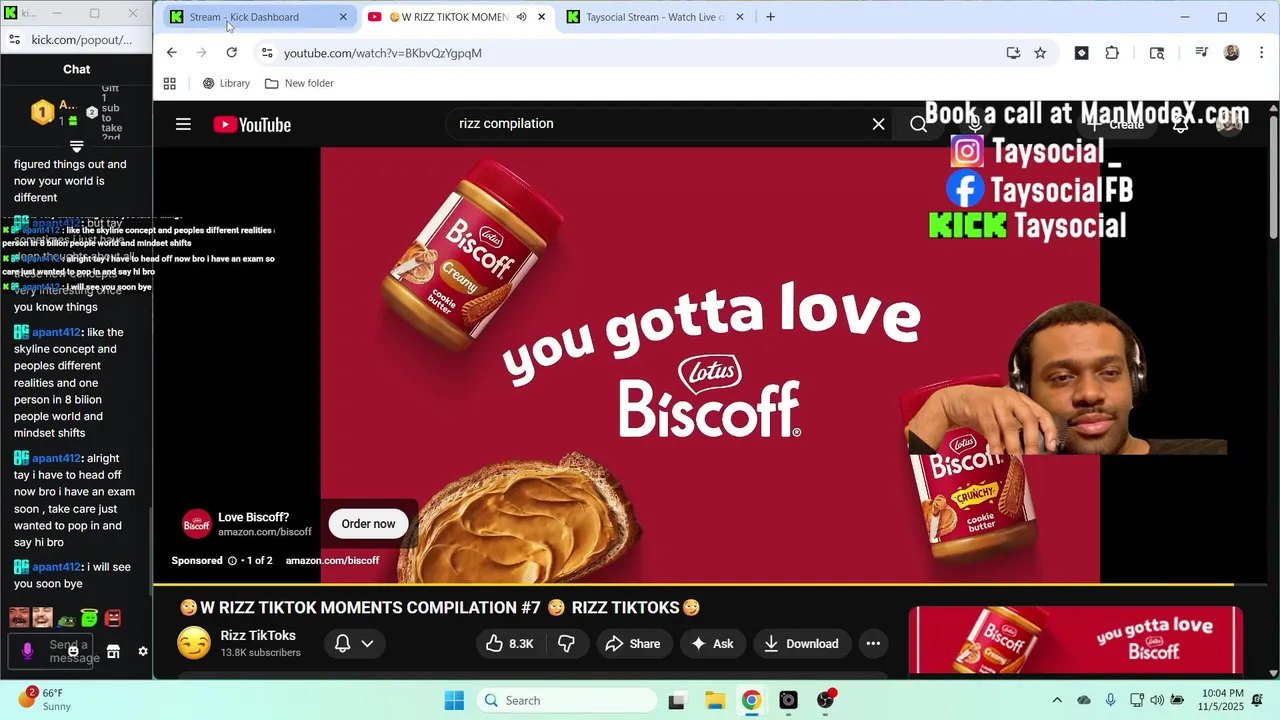Viewport: 1280px width, 720px height.
Task: Click the yellow ad progress bar
Action: tap(695, 584)
